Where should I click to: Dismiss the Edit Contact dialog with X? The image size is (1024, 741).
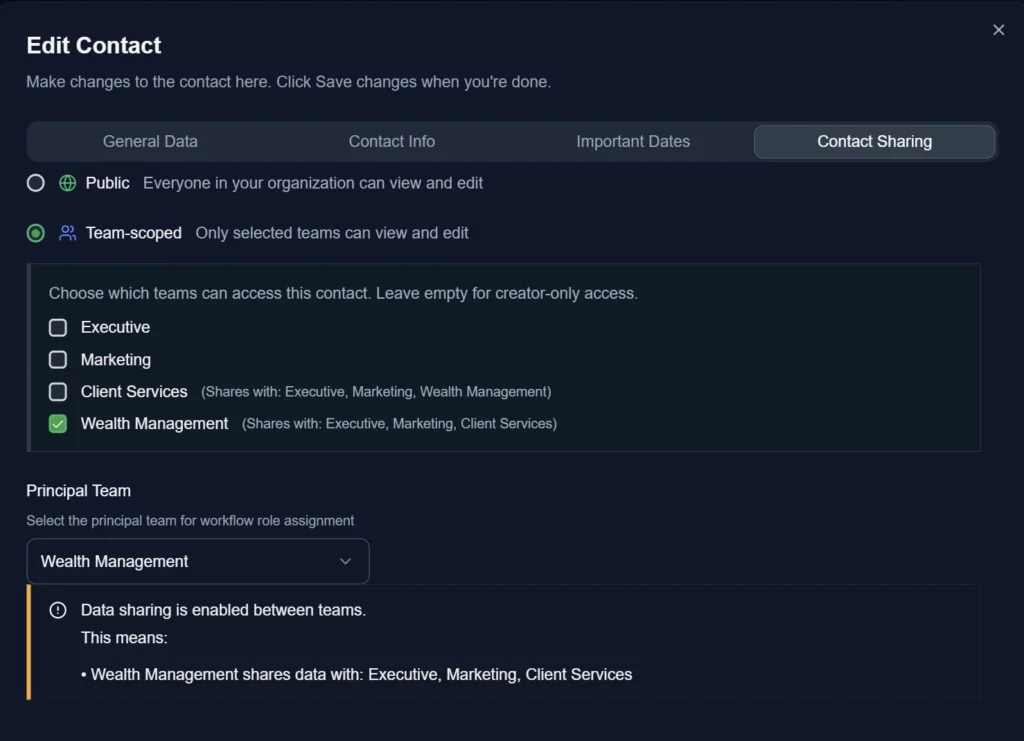coord(998,29)
